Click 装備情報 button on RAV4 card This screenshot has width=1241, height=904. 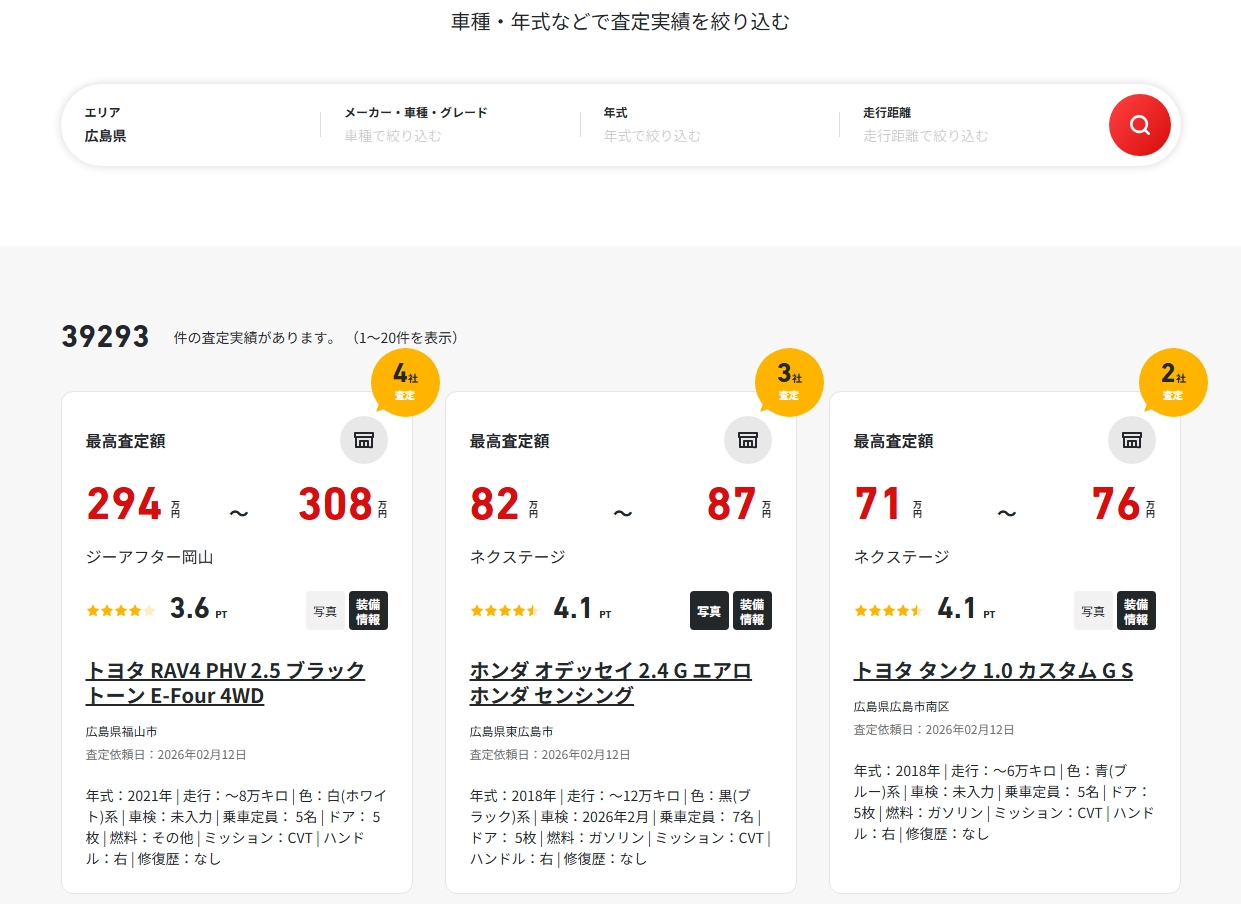[368, 611]
